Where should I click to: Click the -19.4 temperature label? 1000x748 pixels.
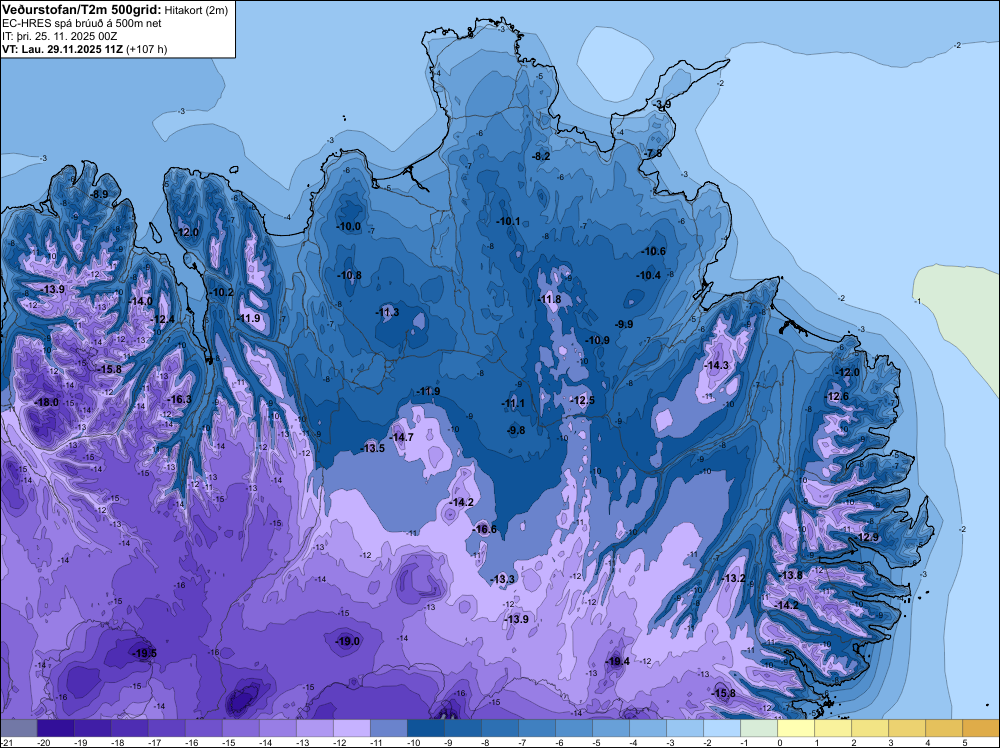(x=617, y=661)
